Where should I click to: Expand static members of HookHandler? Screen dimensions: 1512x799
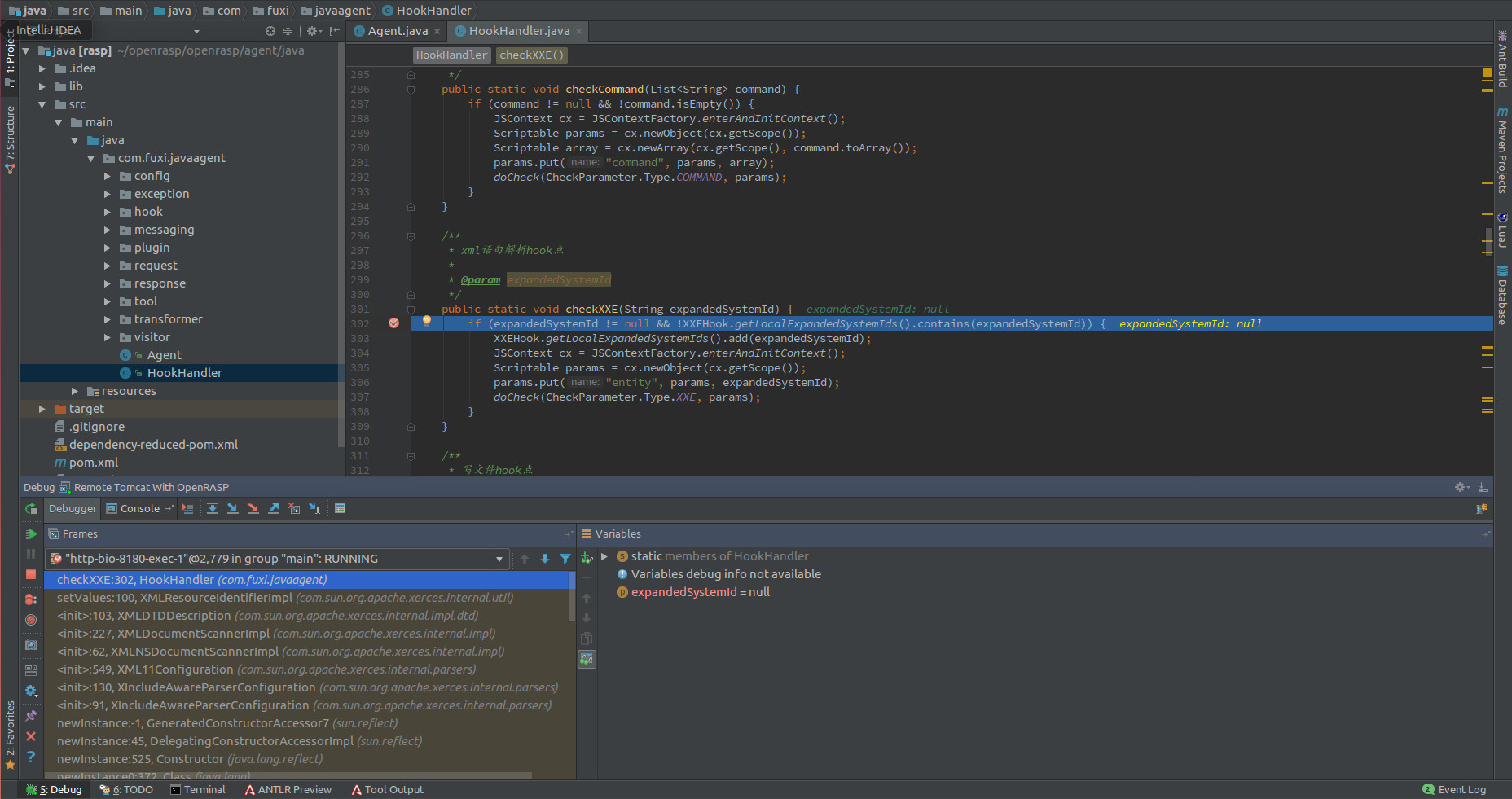(604, 556)
